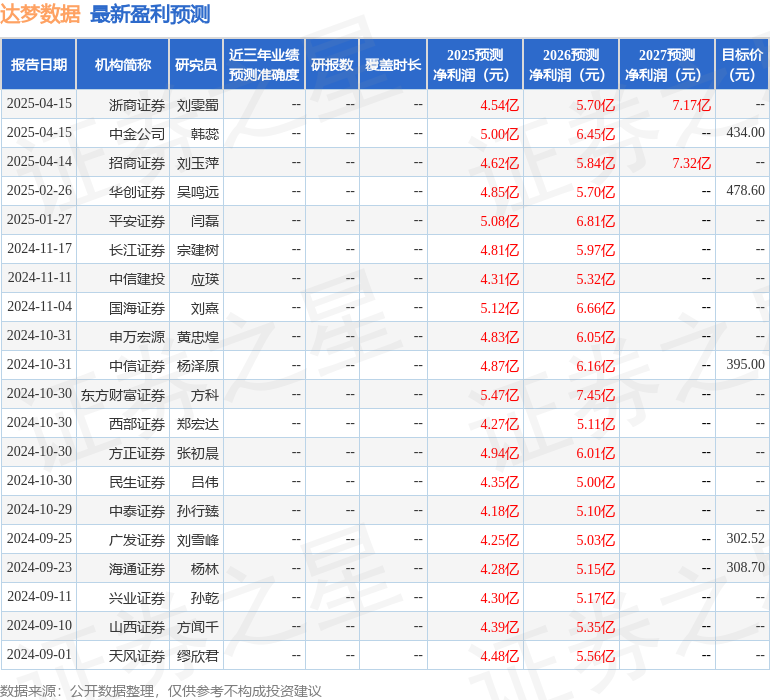Image resolution: width=770 pixels, height=700 pixels.
Task: Click the 2025预测净利润 column header
Action: [475, 65]
